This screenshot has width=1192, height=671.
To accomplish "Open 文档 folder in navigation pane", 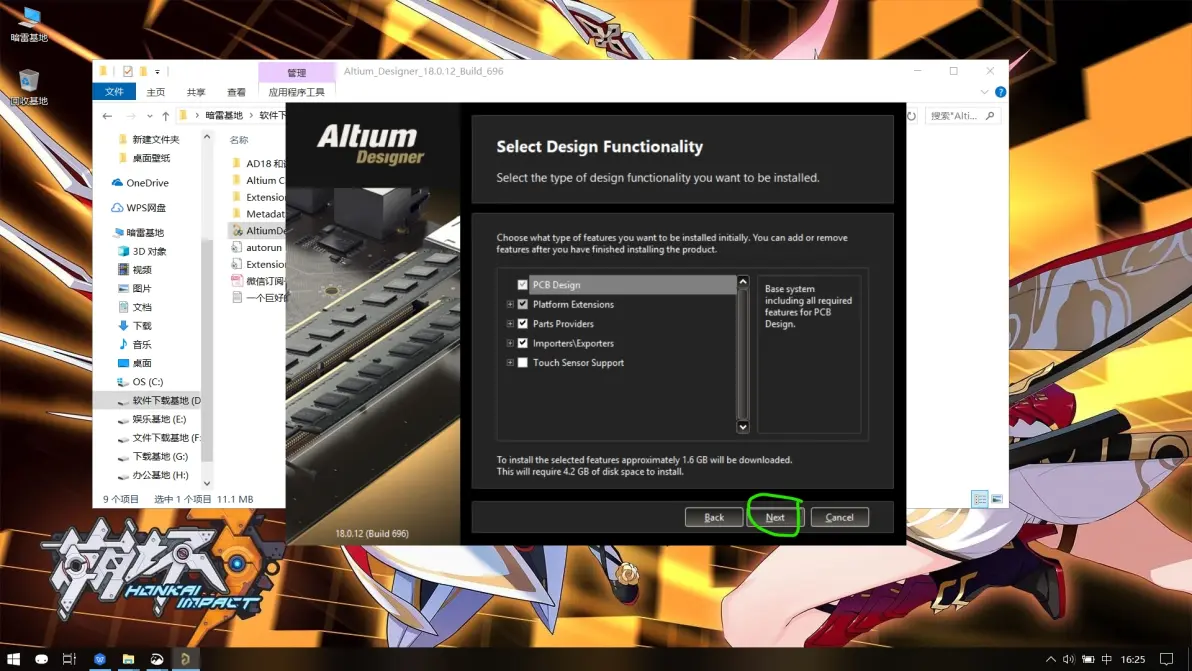I will pos(135,307).
